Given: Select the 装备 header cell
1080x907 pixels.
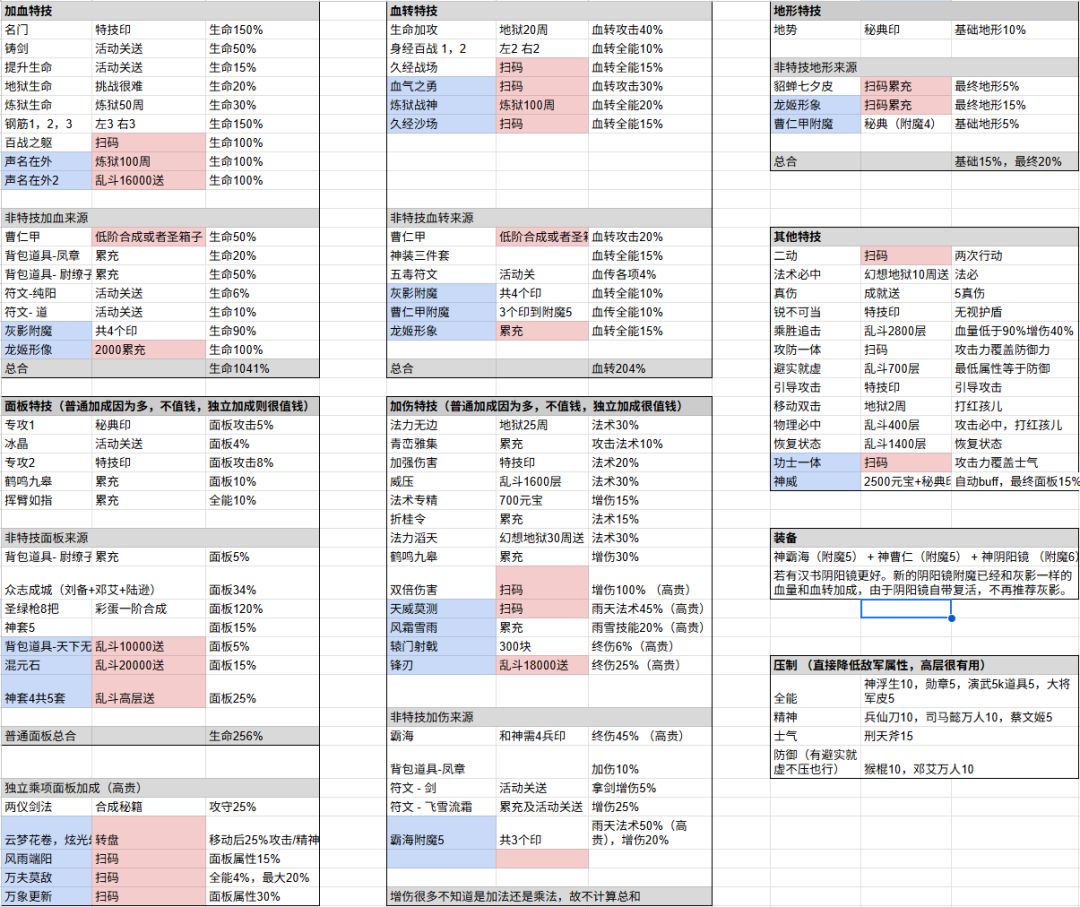Looking at the screenshot, I should coord(924,538).
